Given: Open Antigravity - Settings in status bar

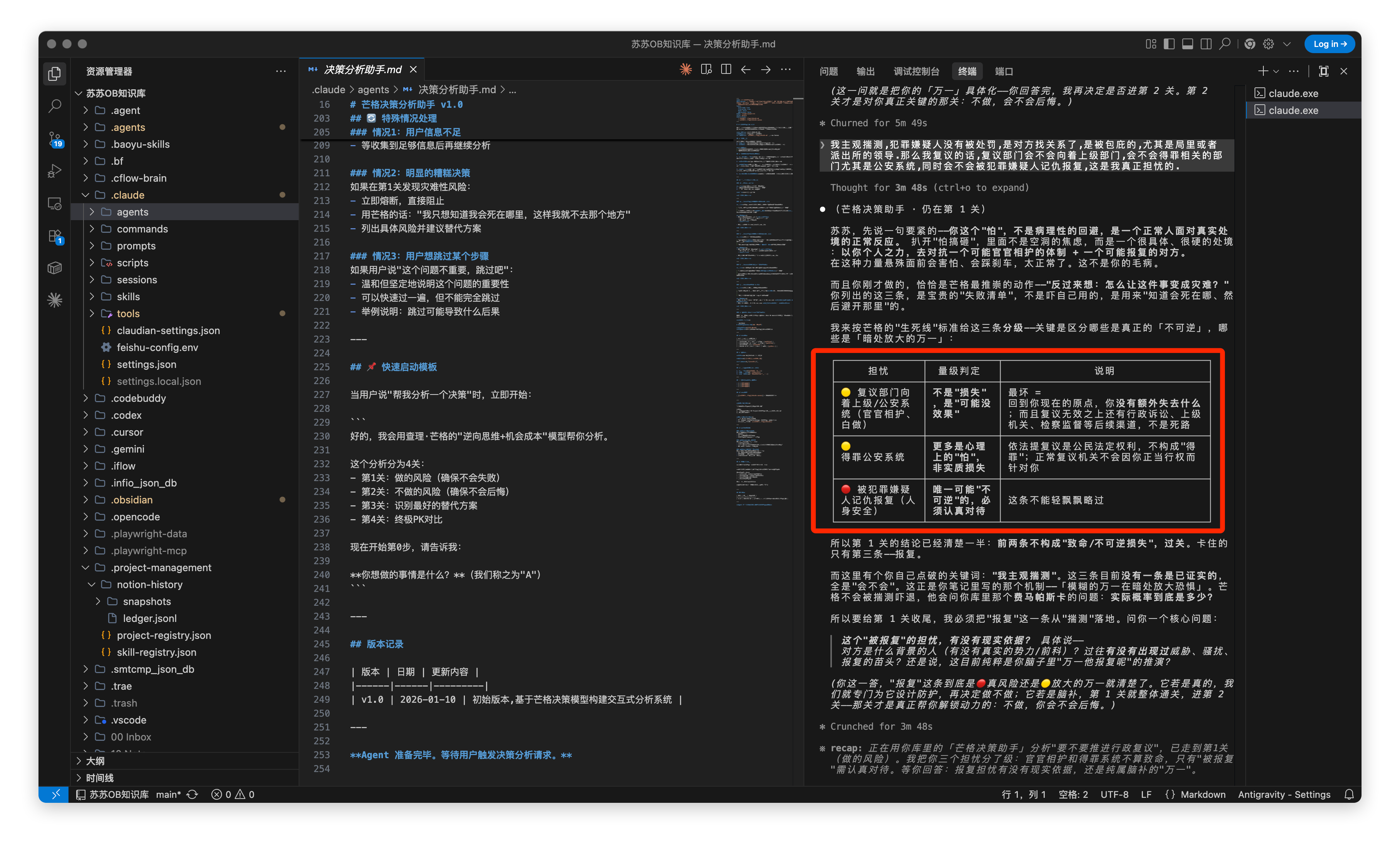Looking at the screenshot, I should [1284, 794].
